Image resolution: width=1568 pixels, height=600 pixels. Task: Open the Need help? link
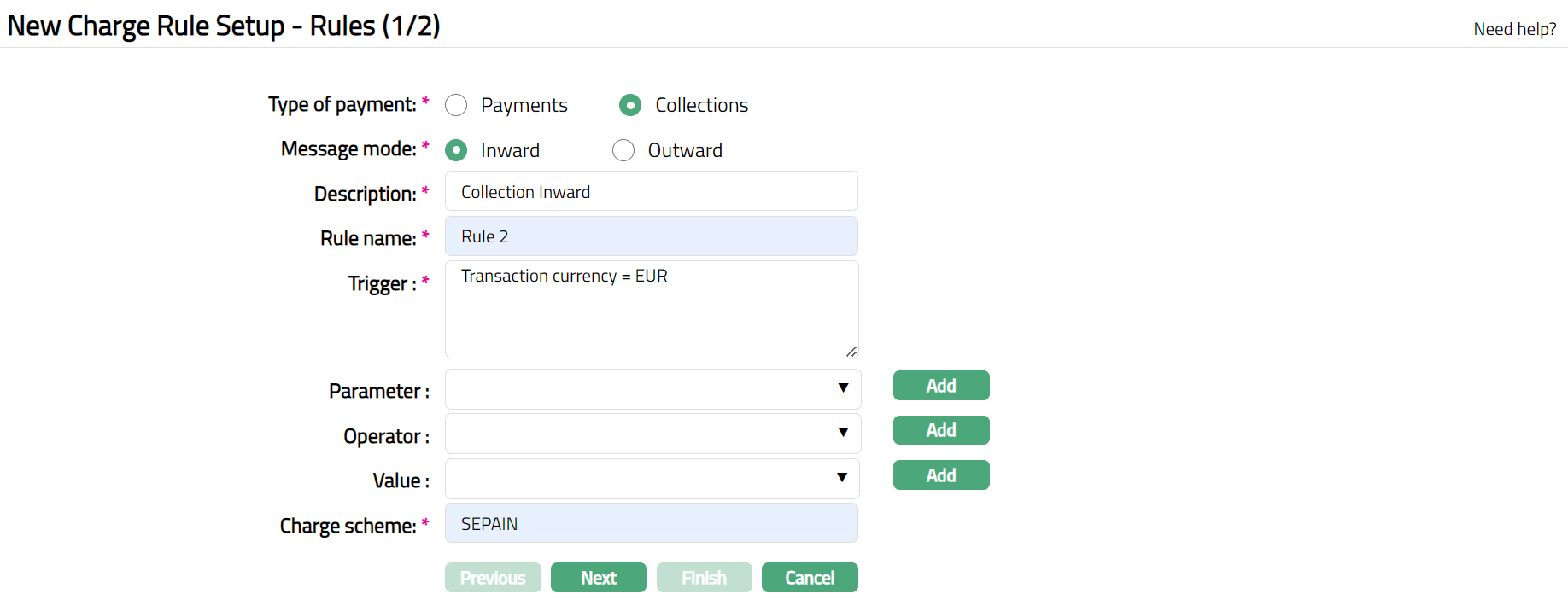tap(1514, 29)
